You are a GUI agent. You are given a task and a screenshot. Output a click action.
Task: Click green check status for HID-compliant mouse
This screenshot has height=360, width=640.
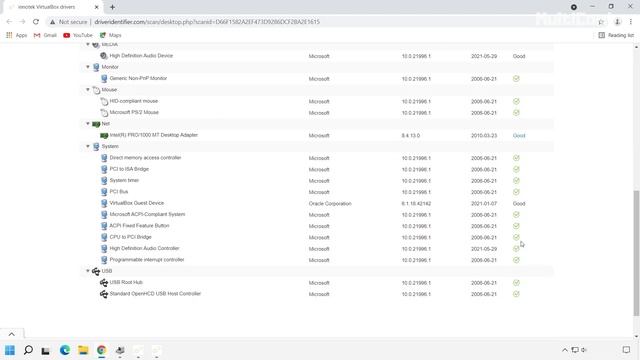[516, 101]
